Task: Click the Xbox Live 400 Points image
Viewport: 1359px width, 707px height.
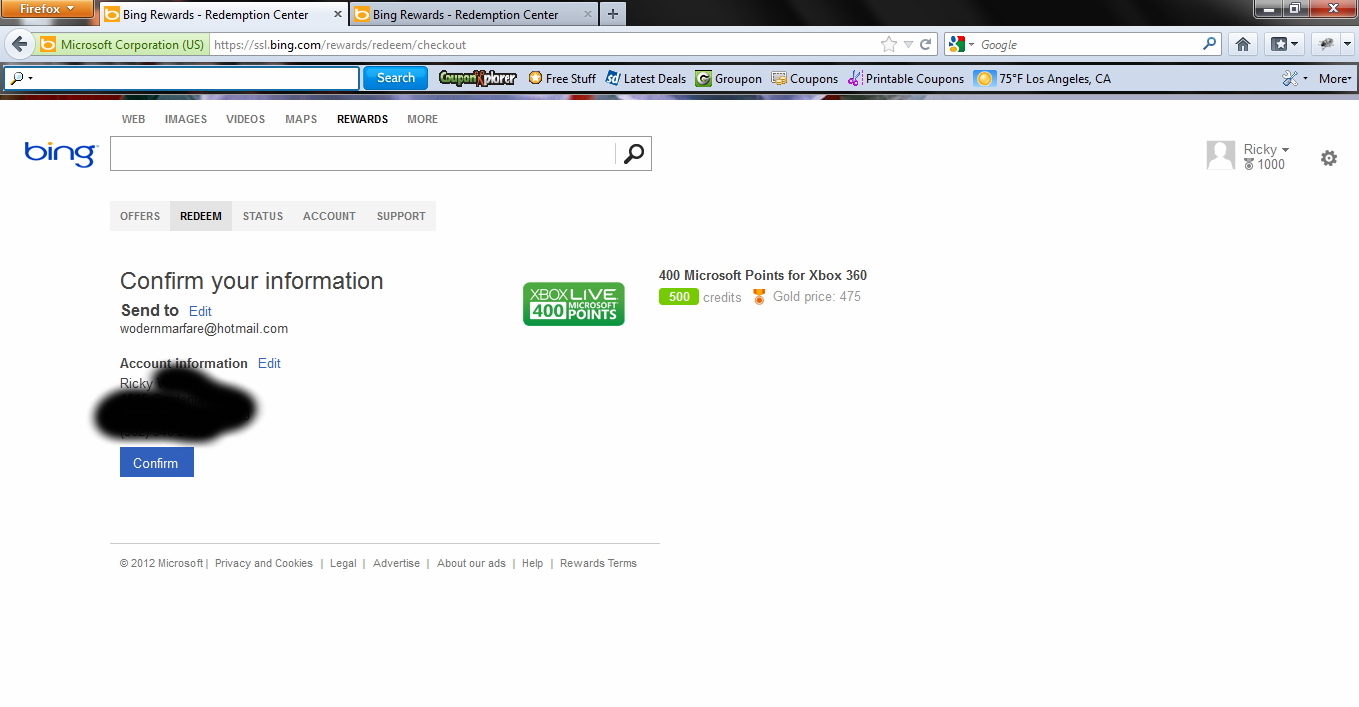Action: pos(574,303)
